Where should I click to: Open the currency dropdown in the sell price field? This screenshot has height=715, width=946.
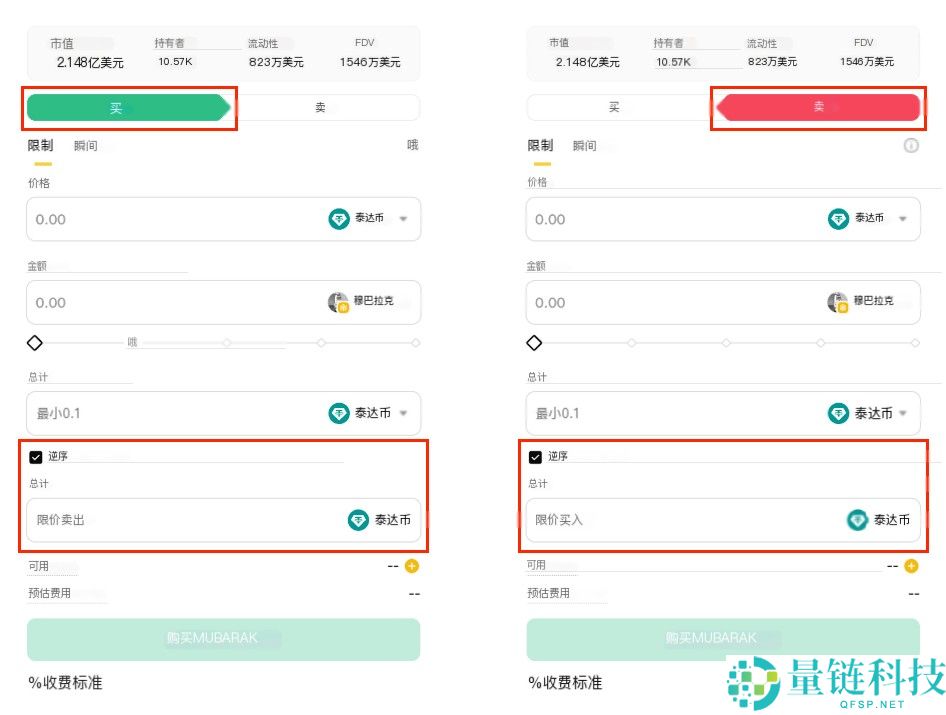[904, 219]
